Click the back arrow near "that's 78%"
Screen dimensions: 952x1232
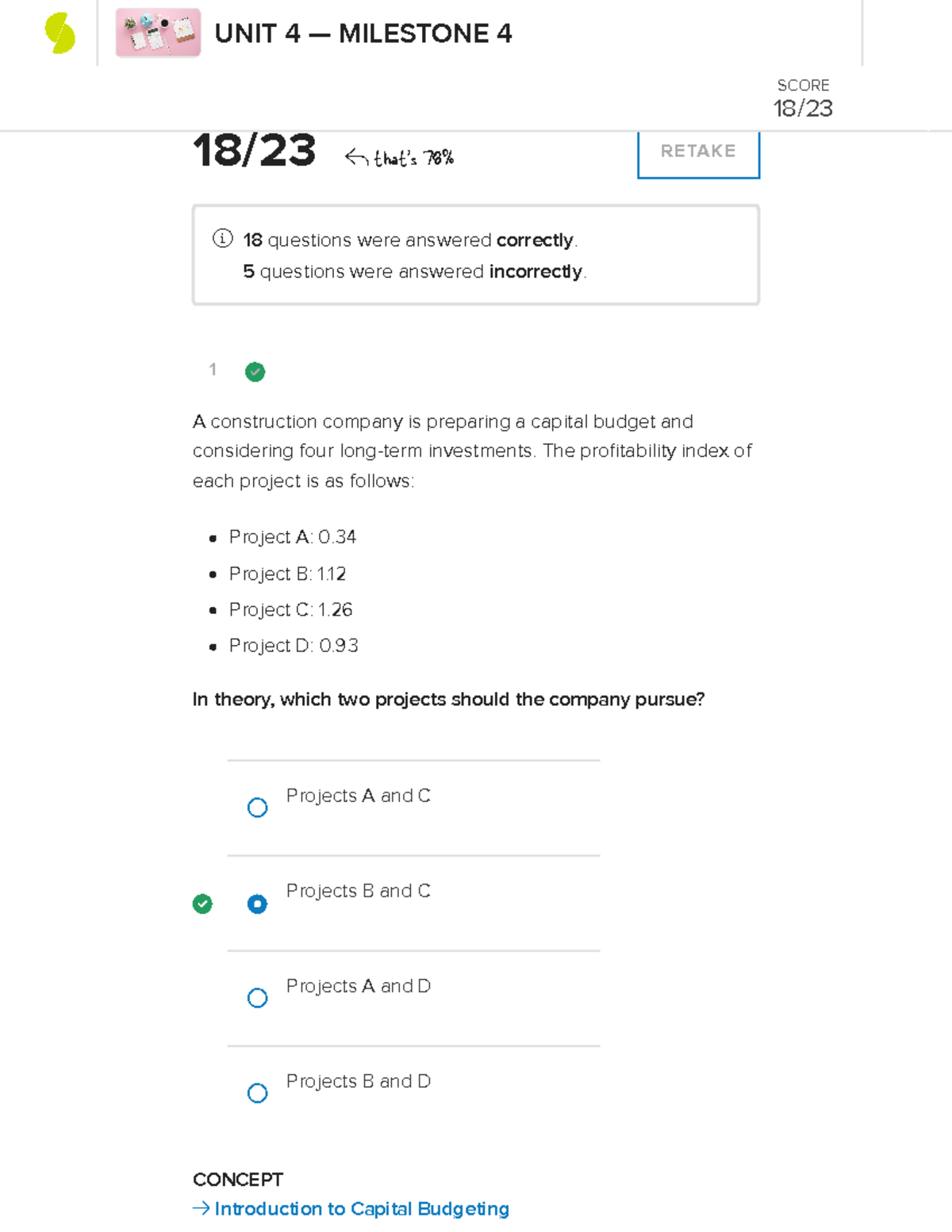point(356,158)
